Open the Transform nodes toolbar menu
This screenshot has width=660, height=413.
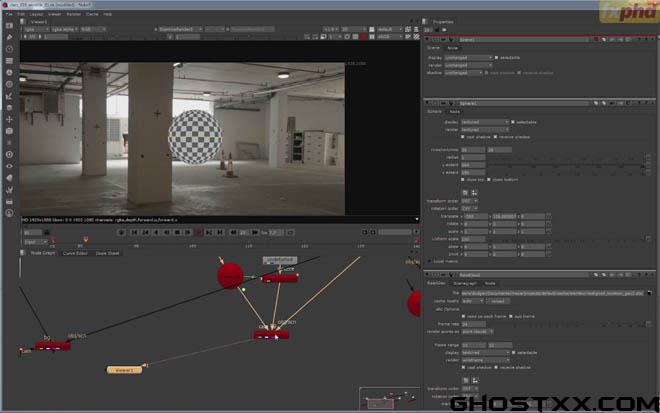(9, 120)
